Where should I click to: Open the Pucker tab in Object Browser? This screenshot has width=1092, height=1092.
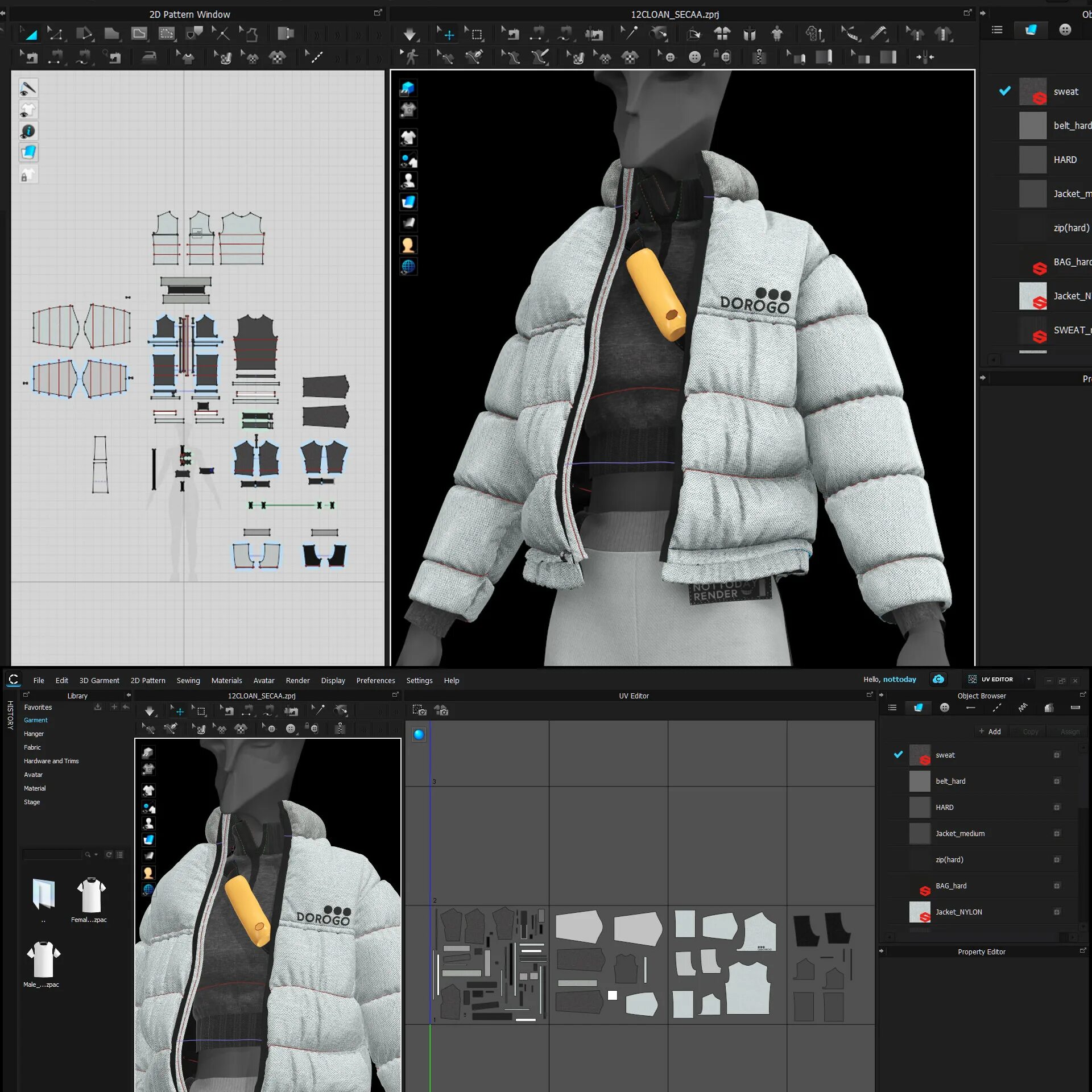click(1023, 708)
